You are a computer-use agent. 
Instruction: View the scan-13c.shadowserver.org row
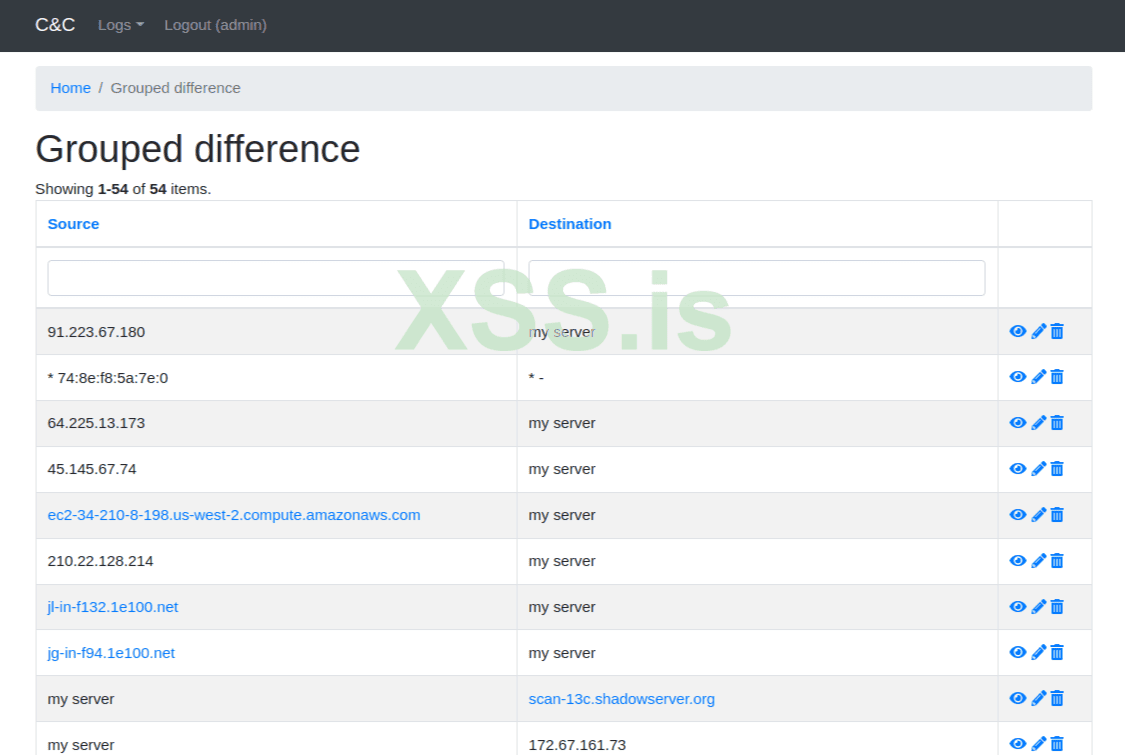click(1017, 698)
